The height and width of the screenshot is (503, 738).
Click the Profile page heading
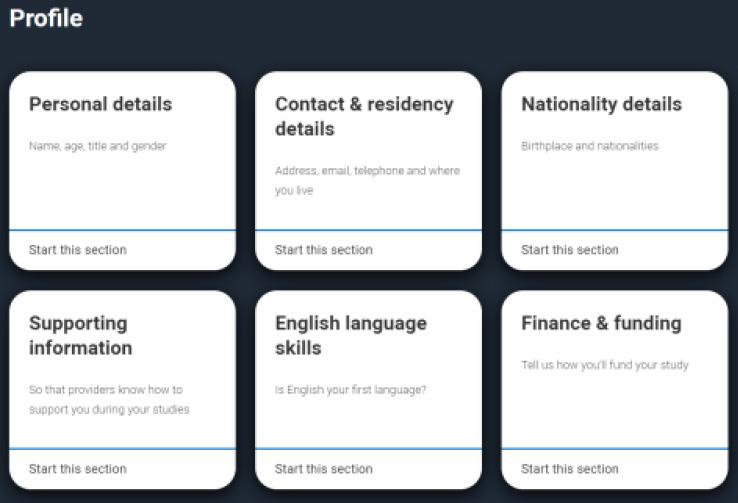click(46, 18)
